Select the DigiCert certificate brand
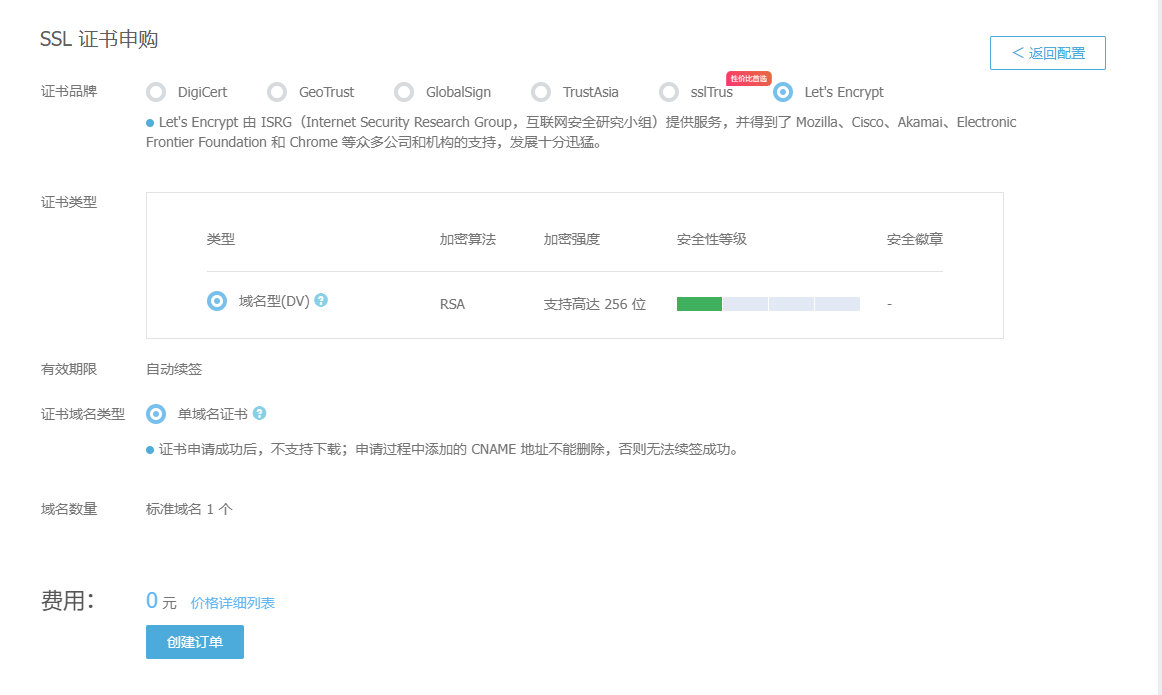 pyautogui.click(x=156, y=92)
